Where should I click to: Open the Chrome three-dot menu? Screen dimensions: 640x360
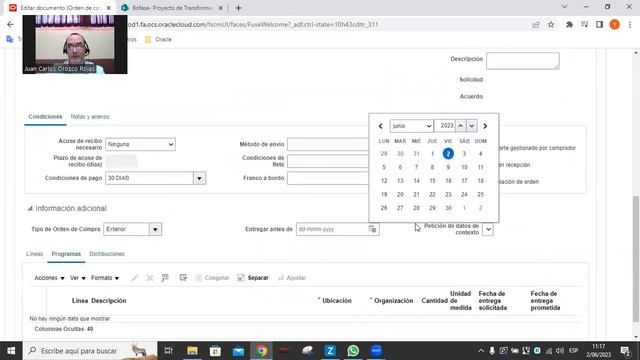click(630, 24)
